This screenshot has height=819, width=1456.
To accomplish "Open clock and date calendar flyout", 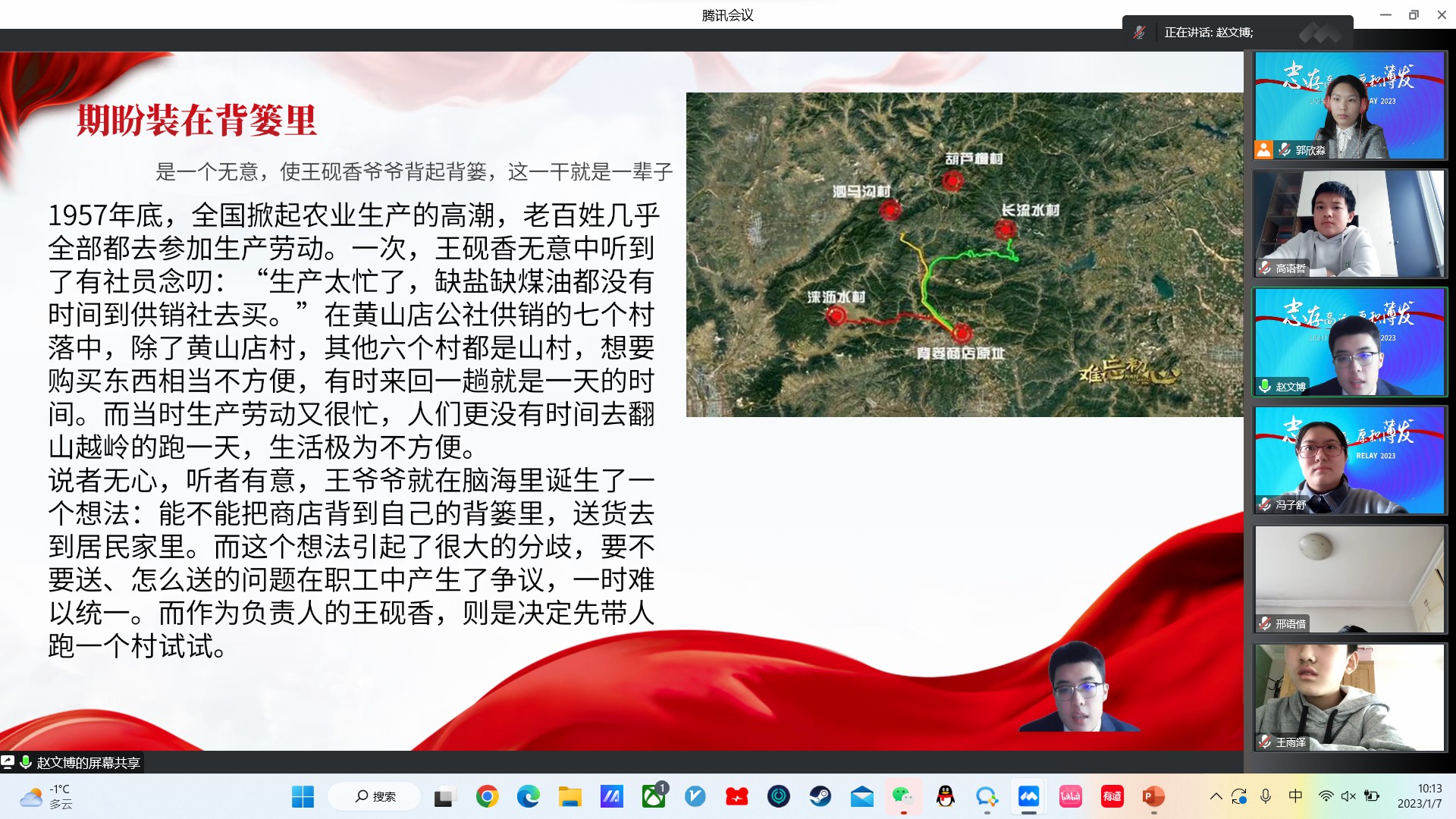I will pos(1420,796).
